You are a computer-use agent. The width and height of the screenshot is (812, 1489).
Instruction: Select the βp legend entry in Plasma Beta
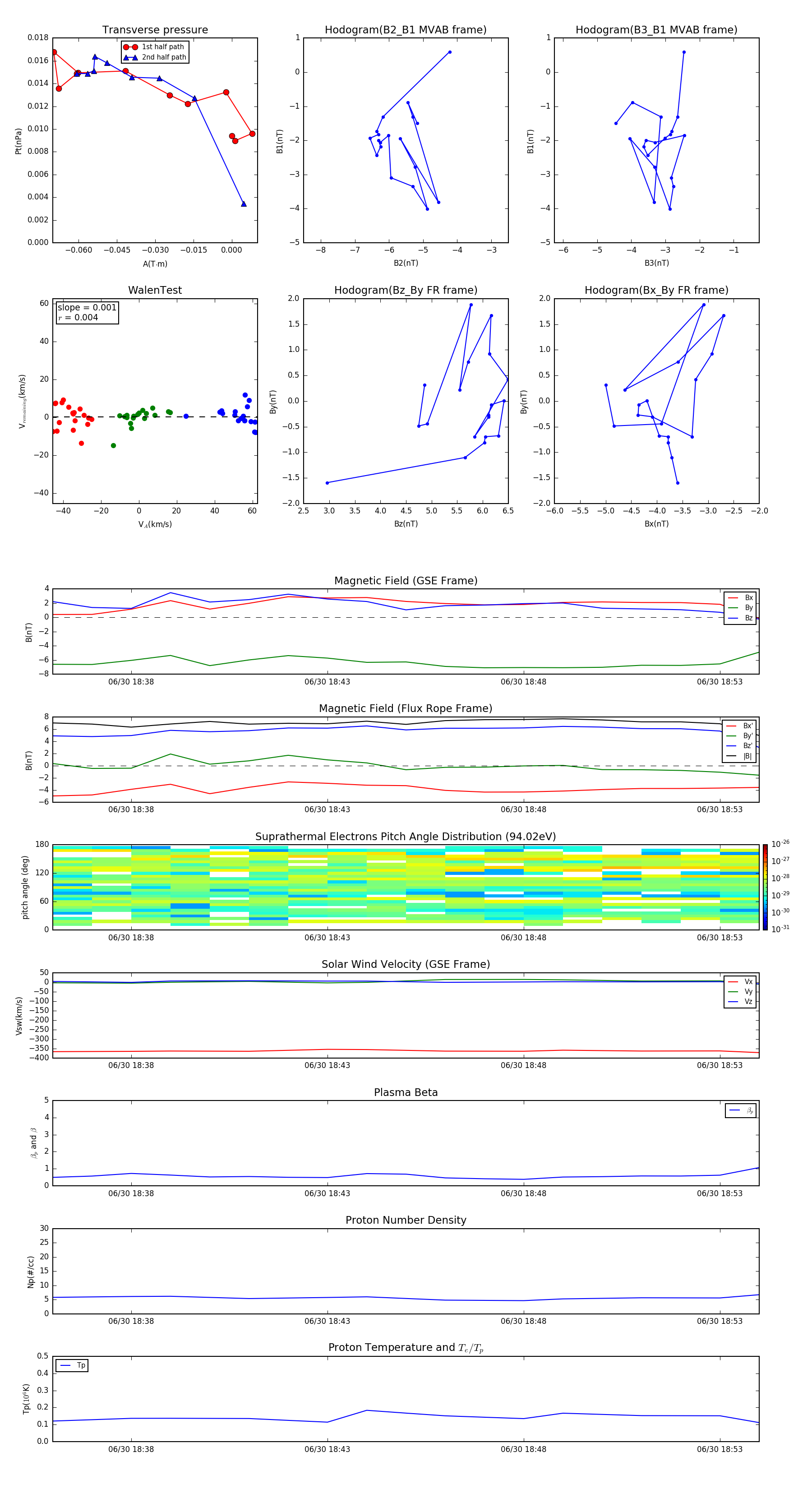(x=741, y=1110)
